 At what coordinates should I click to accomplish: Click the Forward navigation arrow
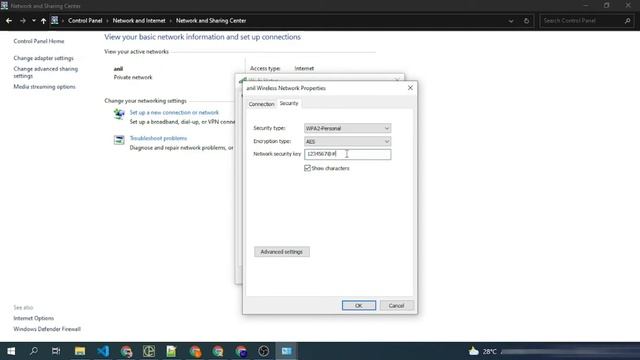(22, 20)
